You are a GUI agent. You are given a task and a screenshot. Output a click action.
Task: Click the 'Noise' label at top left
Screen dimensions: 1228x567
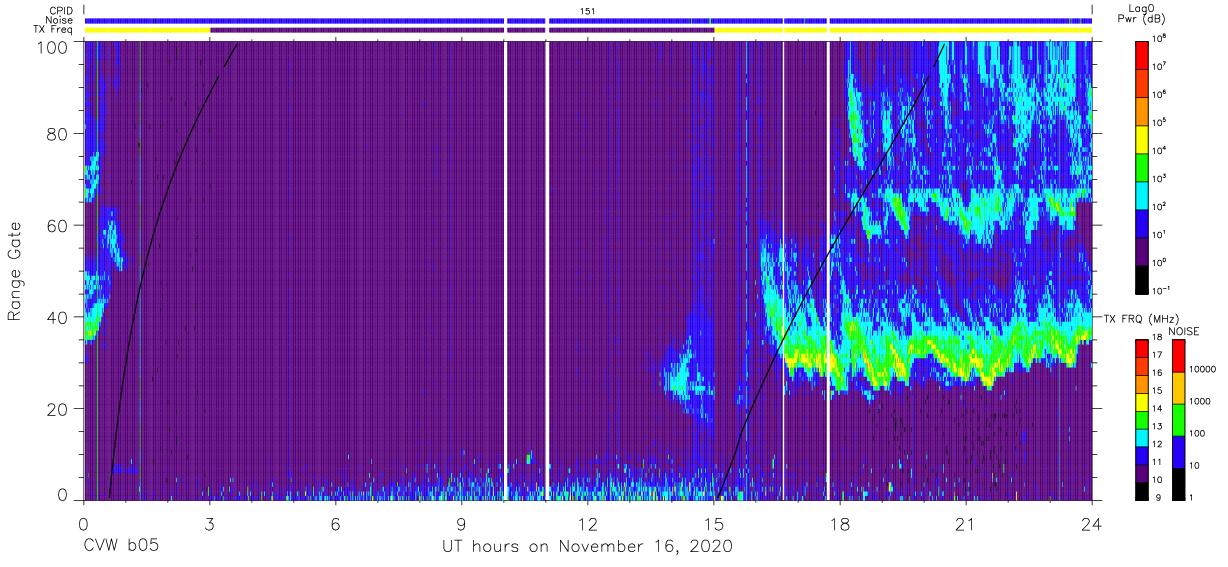coord(60,20)
